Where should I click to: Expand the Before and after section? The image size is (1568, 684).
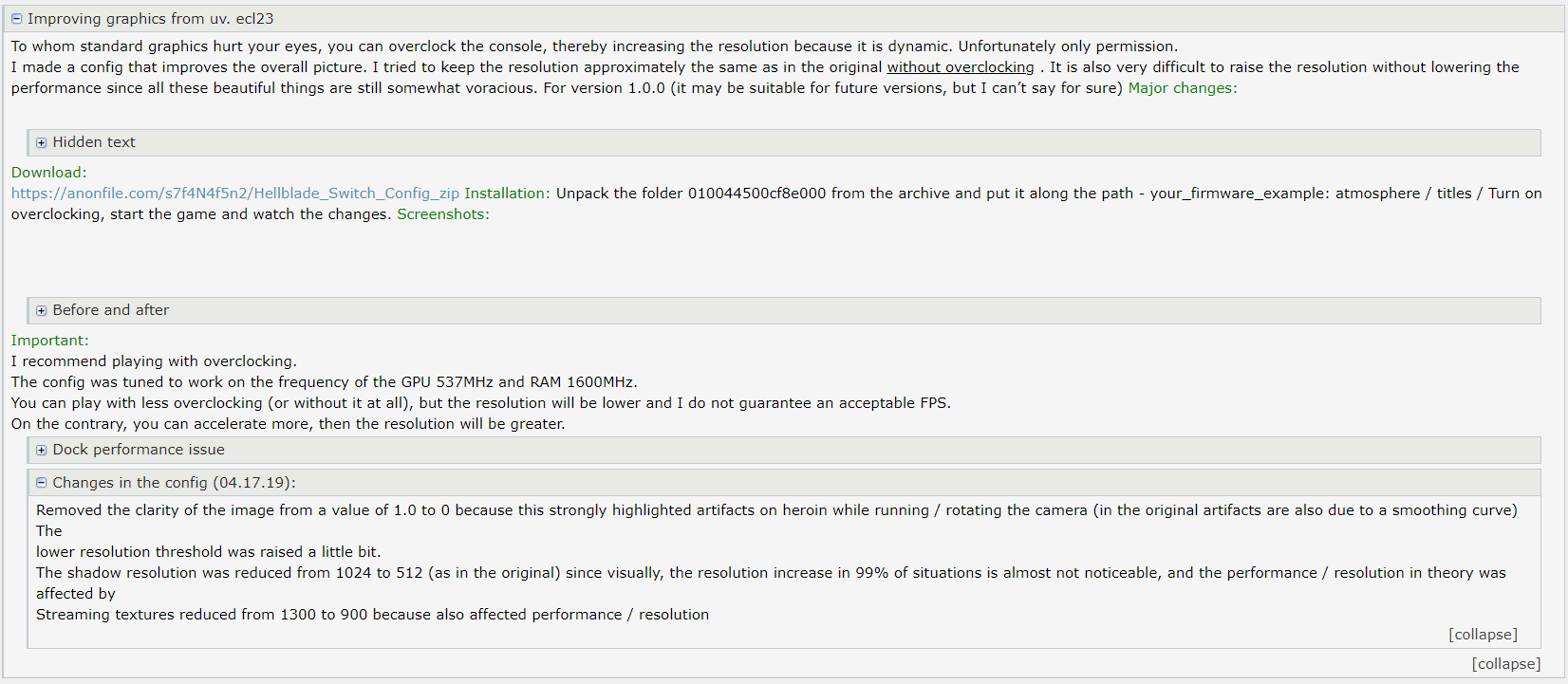coord(784,310)
